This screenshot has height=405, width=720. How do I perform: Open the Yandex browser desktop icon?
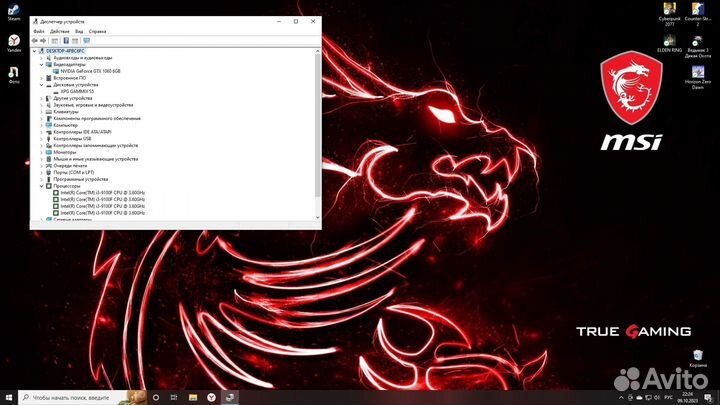pyautogui.click(x=14, y=40)
